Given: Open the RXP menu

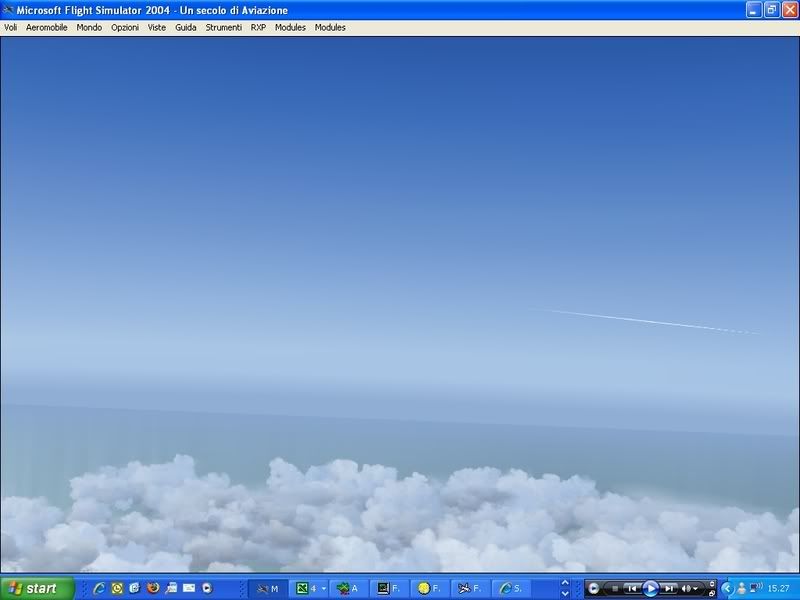Looking at the screenshot, I should point(258,28).
